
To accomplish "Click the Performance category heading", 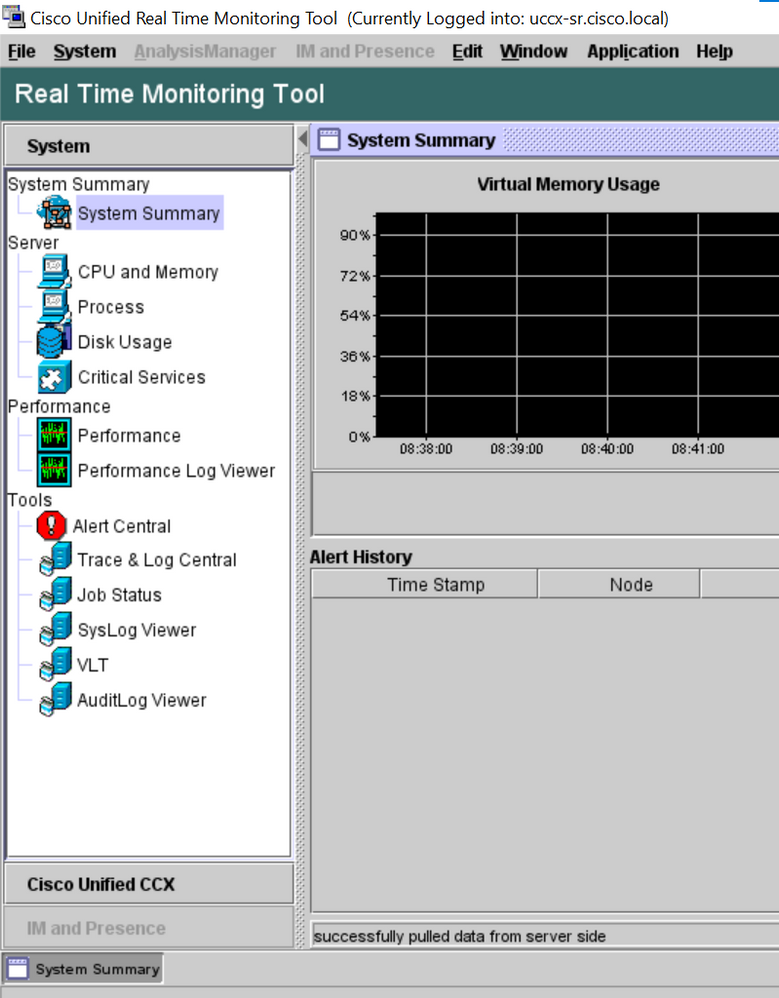I will pos(59,406).
